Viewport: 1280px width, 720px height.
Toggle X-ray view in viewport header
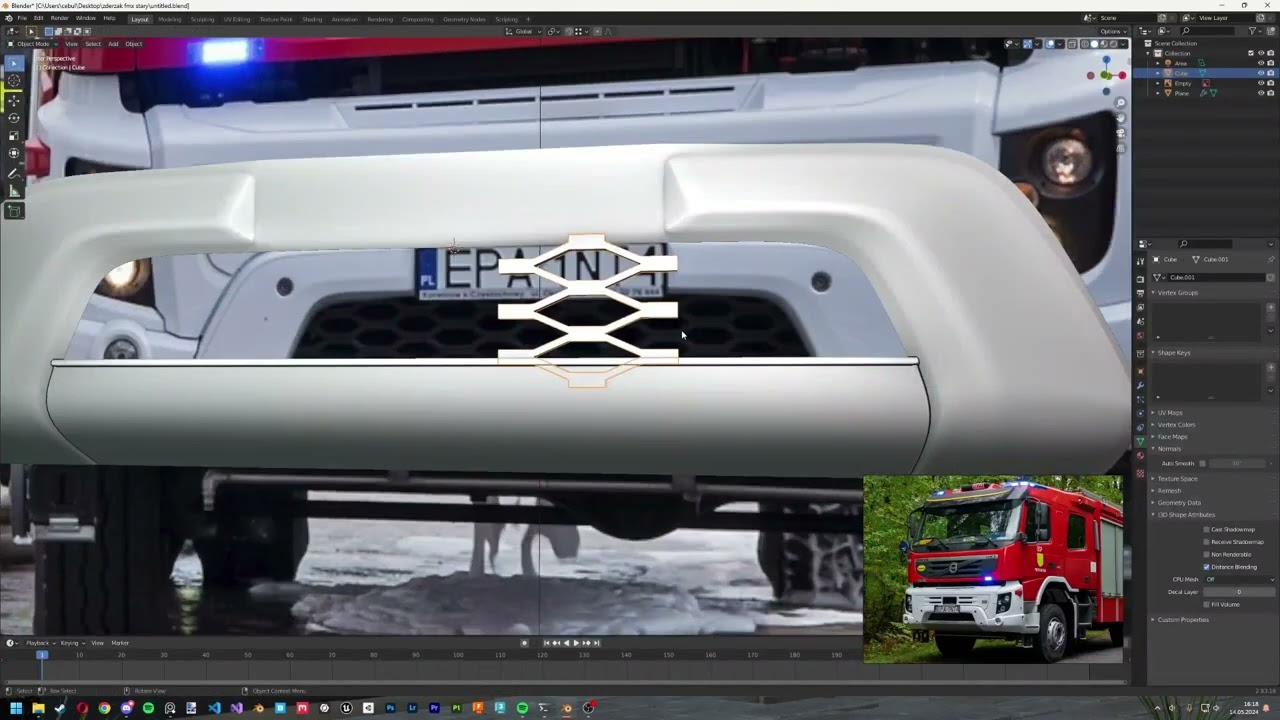click(x=1071, y=44)
